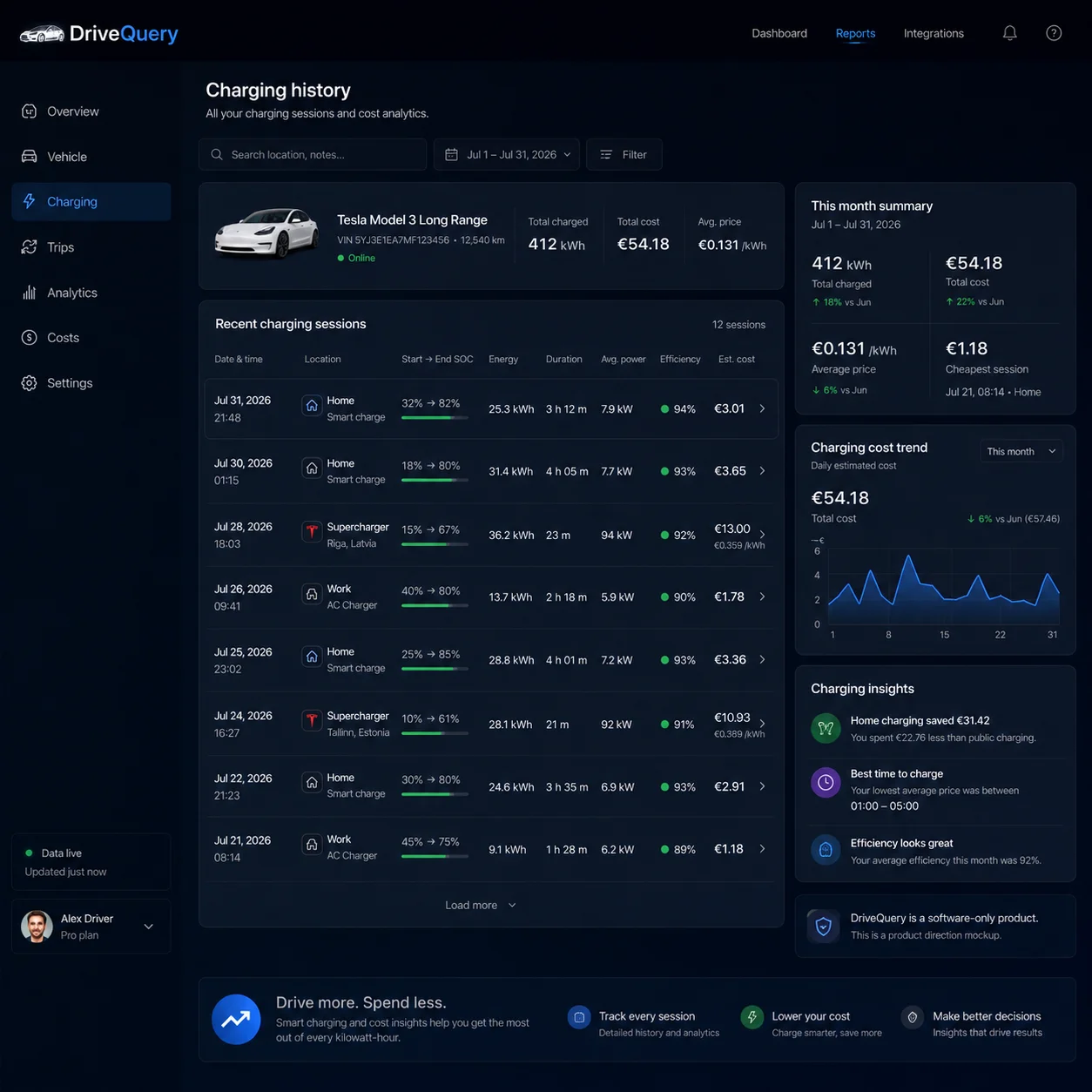Click the 10% → 61% SOC progress bar
Screen dimensions: 1092x1092
tap(435, 733)
